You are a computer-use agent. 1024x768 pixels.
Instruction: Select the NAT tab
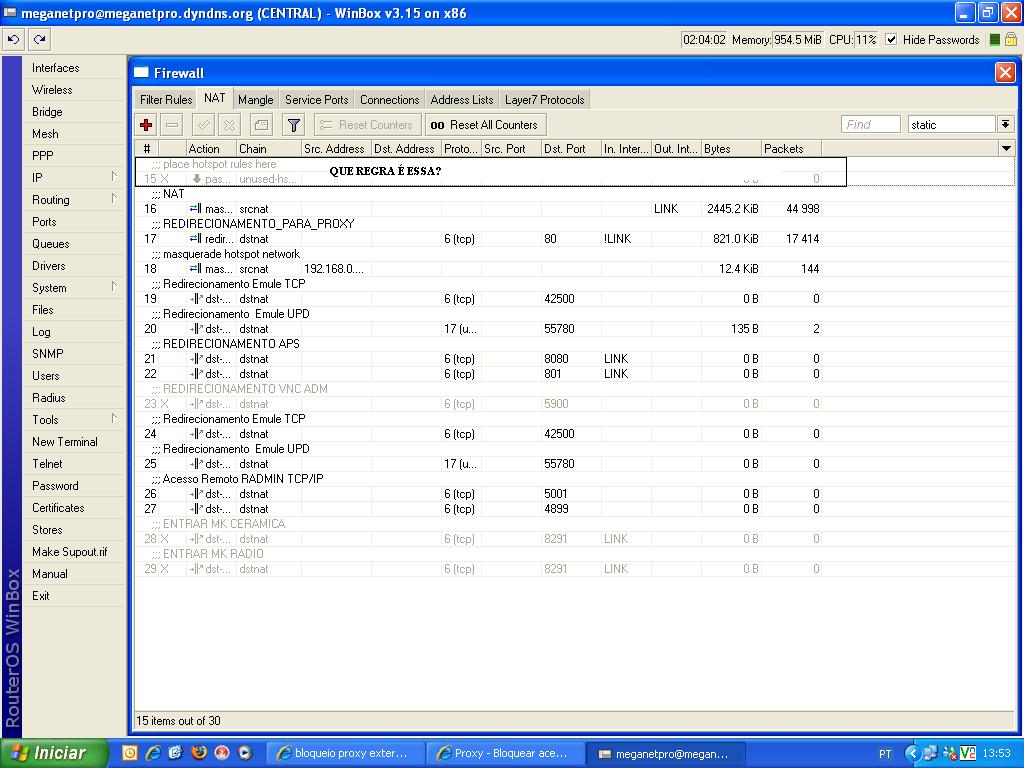point(214,98)
